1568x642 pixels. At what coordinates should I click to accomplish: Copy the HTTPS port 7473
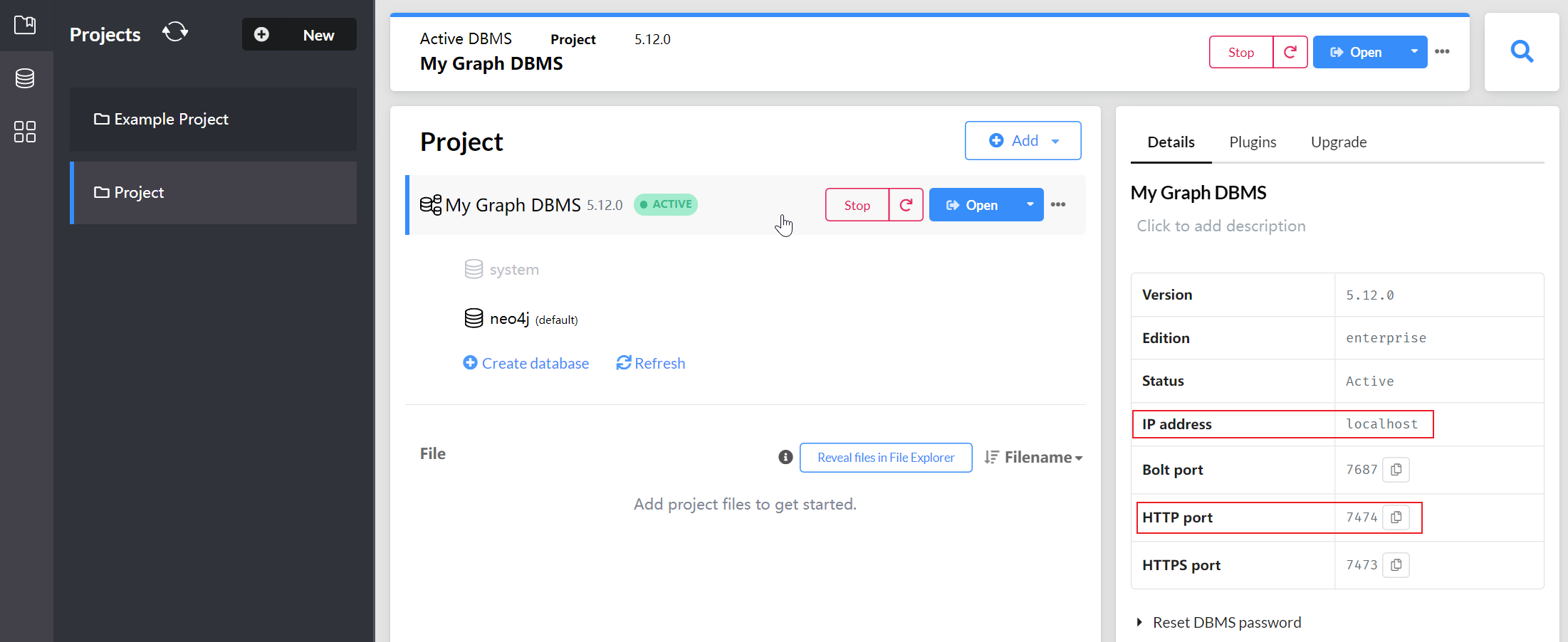point(1396,565)
